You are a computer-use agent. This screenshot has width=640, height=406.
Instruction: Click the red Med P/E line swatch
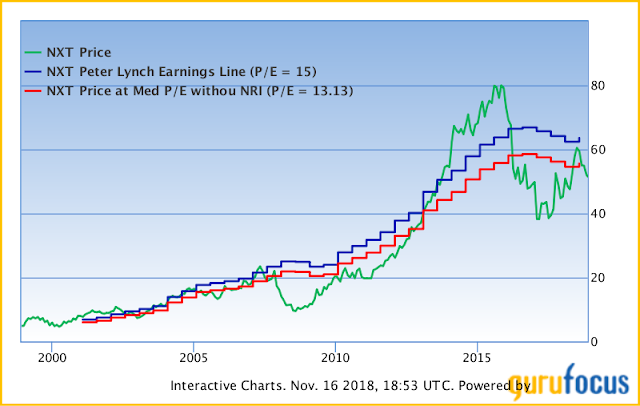(x=33, y=91)
